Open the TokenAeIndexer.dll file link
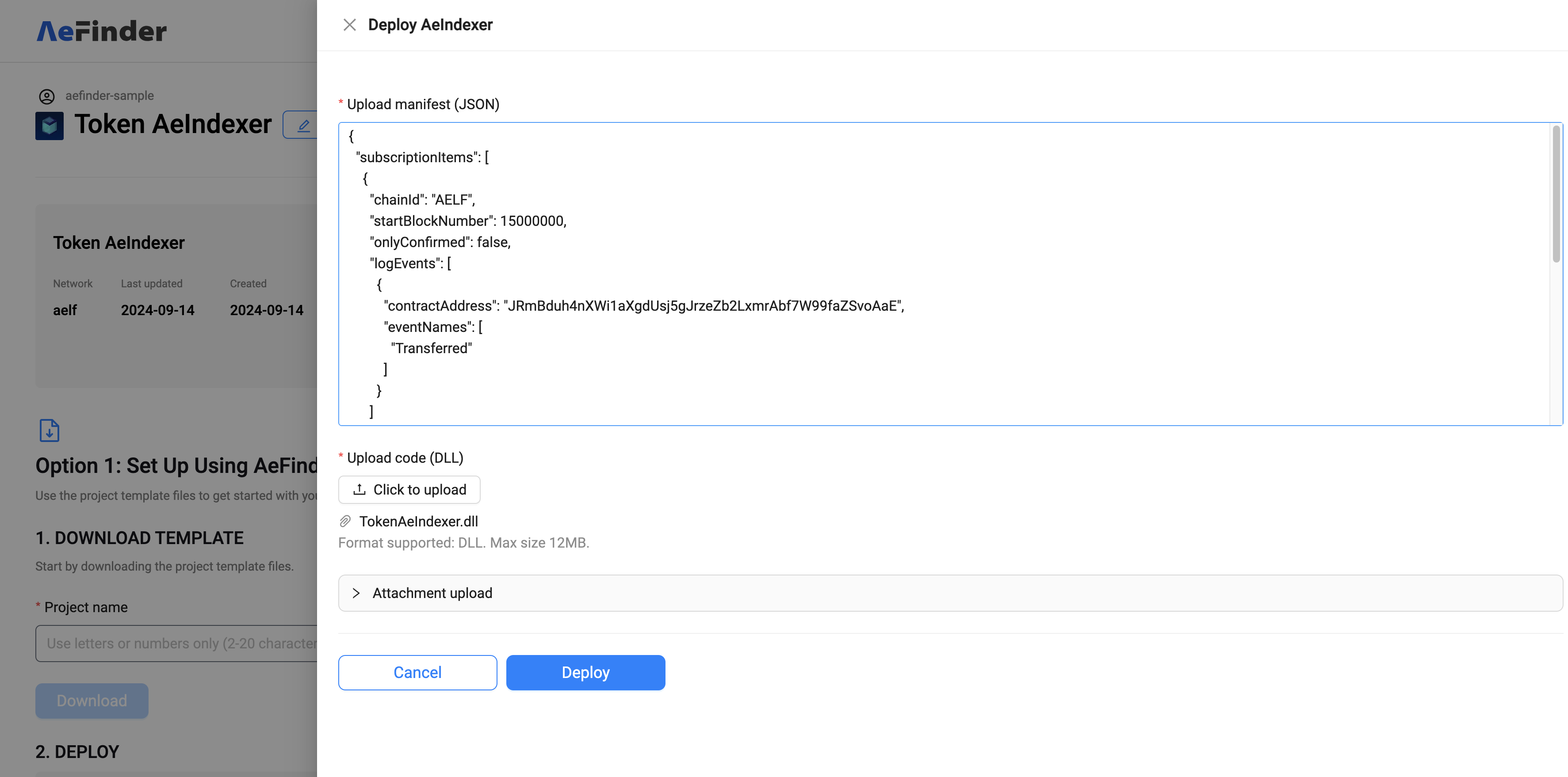This screenshot has height=777, width=1568. (x=418, y=521)
